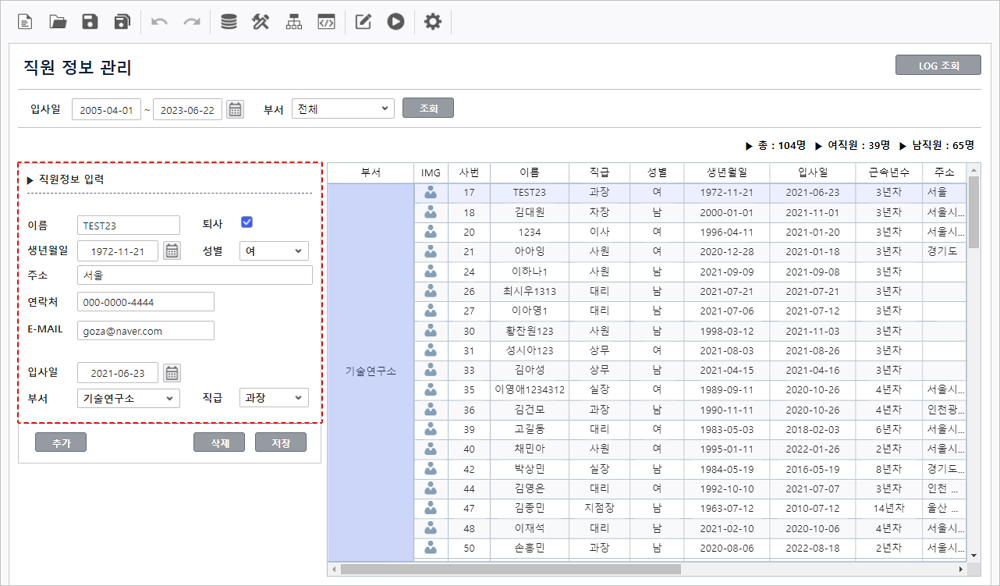The width and height of the screenshot is (1000, 586).
Task: Open file using the folder icon
Action: 58,22
